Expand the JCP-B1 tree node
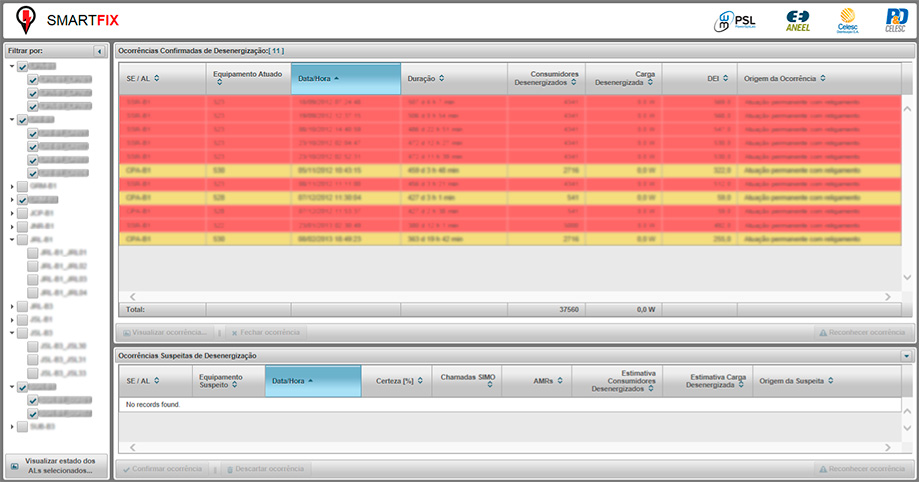 [x=11, y=213]
